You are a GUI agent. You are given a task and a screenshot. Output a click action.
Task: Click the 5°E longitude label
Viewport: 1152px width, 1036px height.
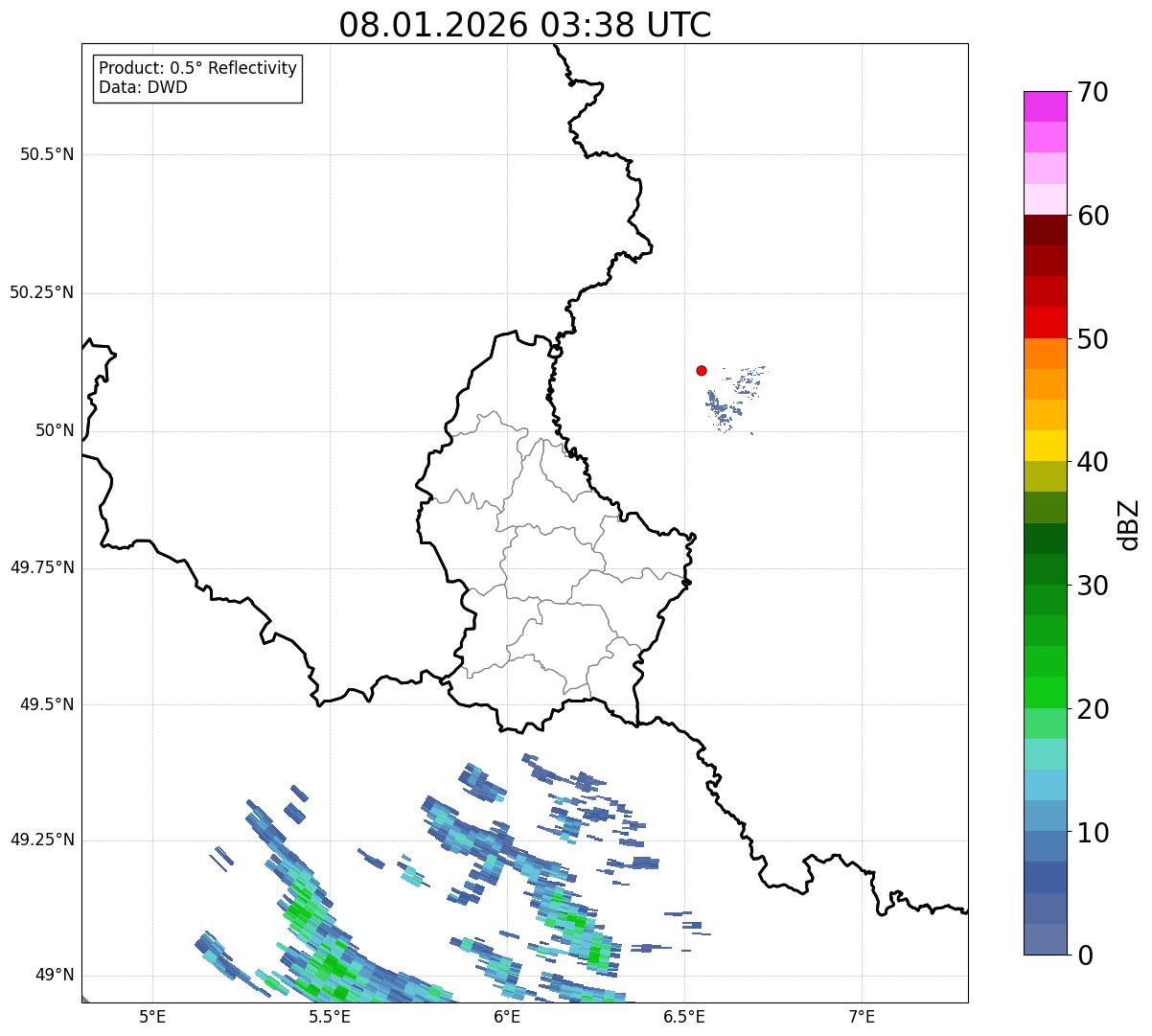tap(152, 1017)
